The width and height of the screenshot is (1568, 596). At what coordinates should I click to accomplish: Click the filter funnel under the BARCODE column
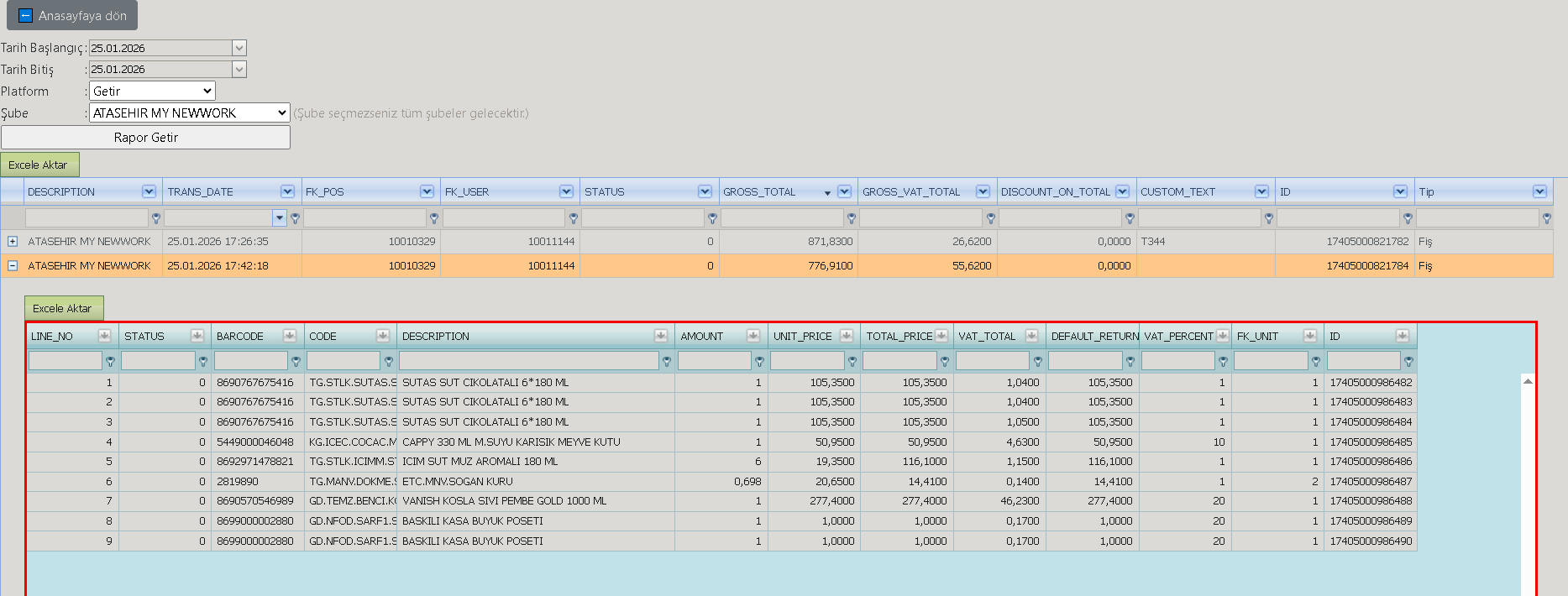coord(296,362)
